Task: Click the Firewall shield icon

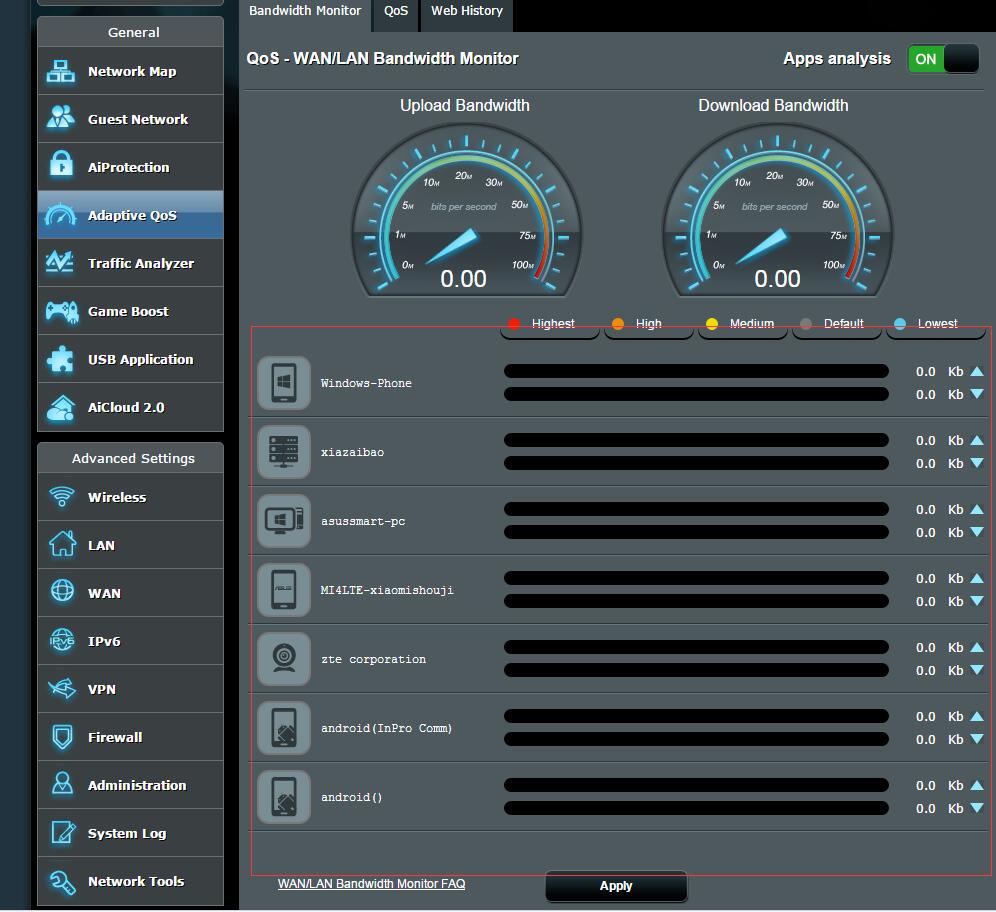Action: pyautogui.click(x=62, y=737)
